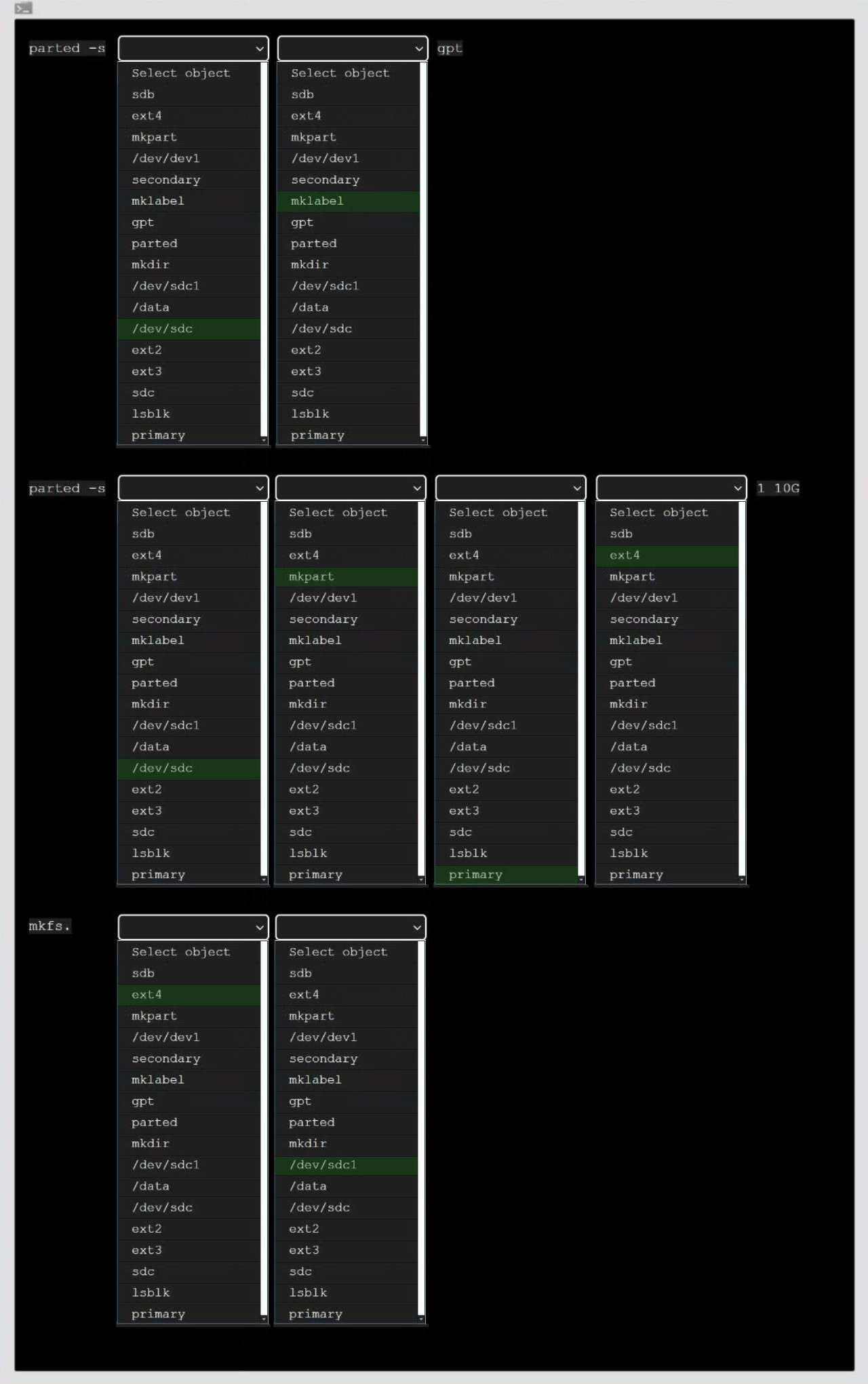Click "Select object" atop list with highlighted mklabel
This screenshot has height=1384, width=868.
(340, 73)
